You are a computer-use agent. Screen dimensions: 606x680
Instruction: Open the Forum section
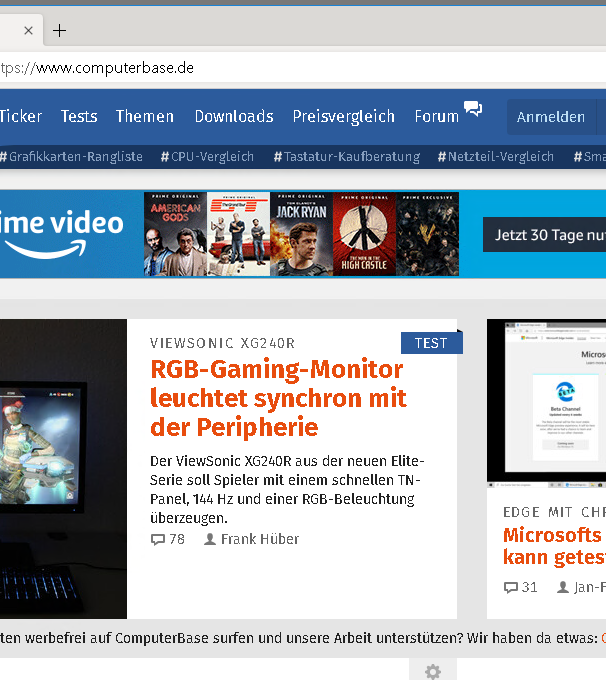(x=436, y=116)
